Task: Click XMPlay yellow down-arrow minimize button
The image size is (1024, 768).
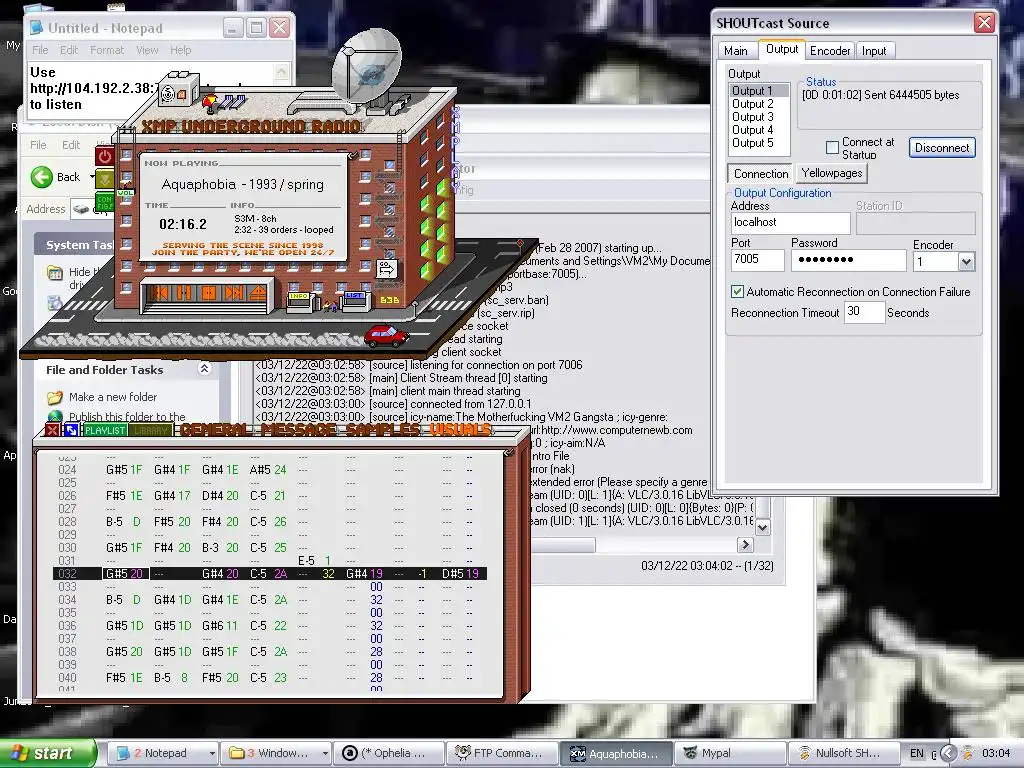Action: tap(104, 178)
